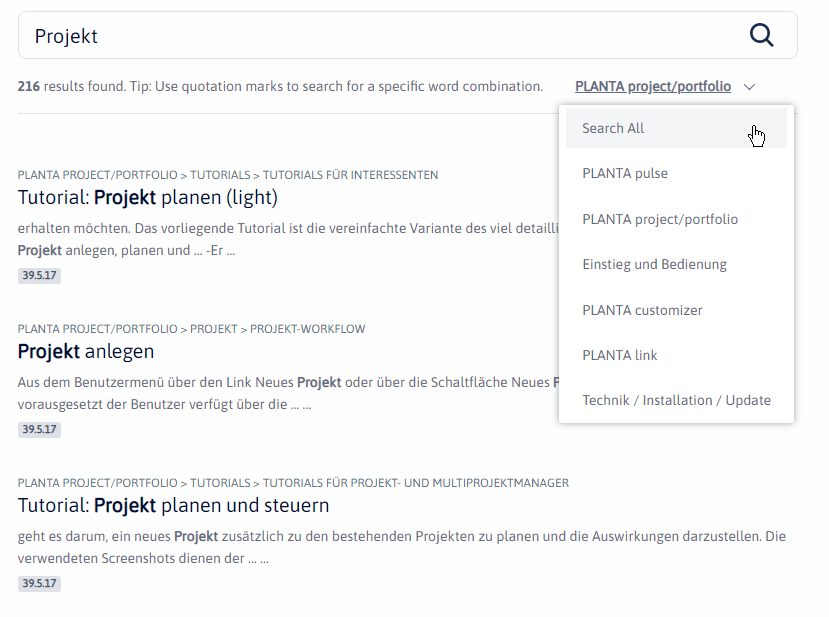The width and height of the screenshot is (829, 617).
Task: Open the Projekt anlegen result
Action: coord(86,351)
